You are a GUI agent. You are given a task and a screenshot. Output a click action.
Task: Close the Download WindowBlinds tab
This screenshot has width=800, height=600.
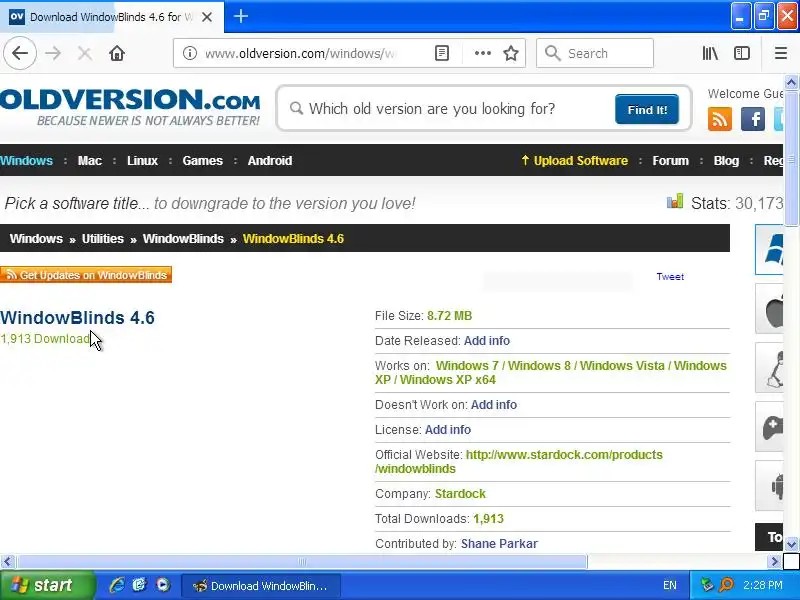[x=207, y=17]
